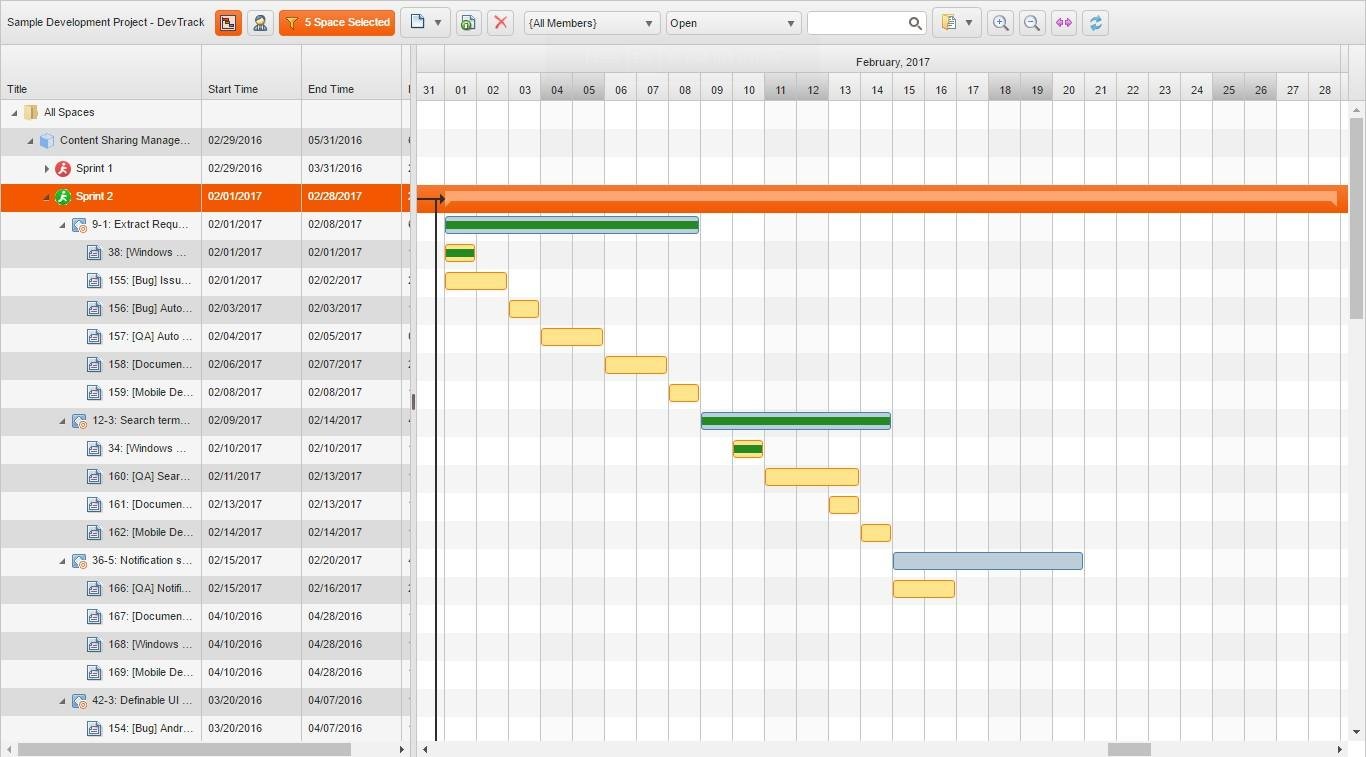Click the new document icon
Viewport: 1366px width, 757px height.
click(417, 23)
